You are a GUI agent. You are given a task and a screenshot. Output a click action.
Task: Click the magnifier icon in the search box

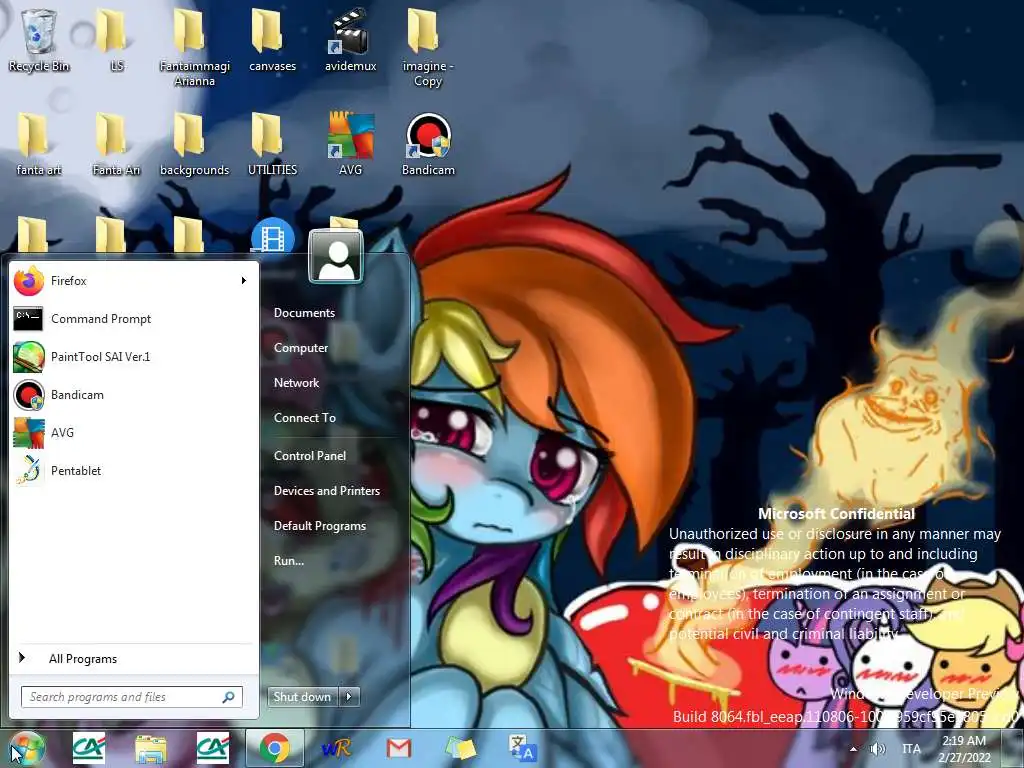click(229, 697)
